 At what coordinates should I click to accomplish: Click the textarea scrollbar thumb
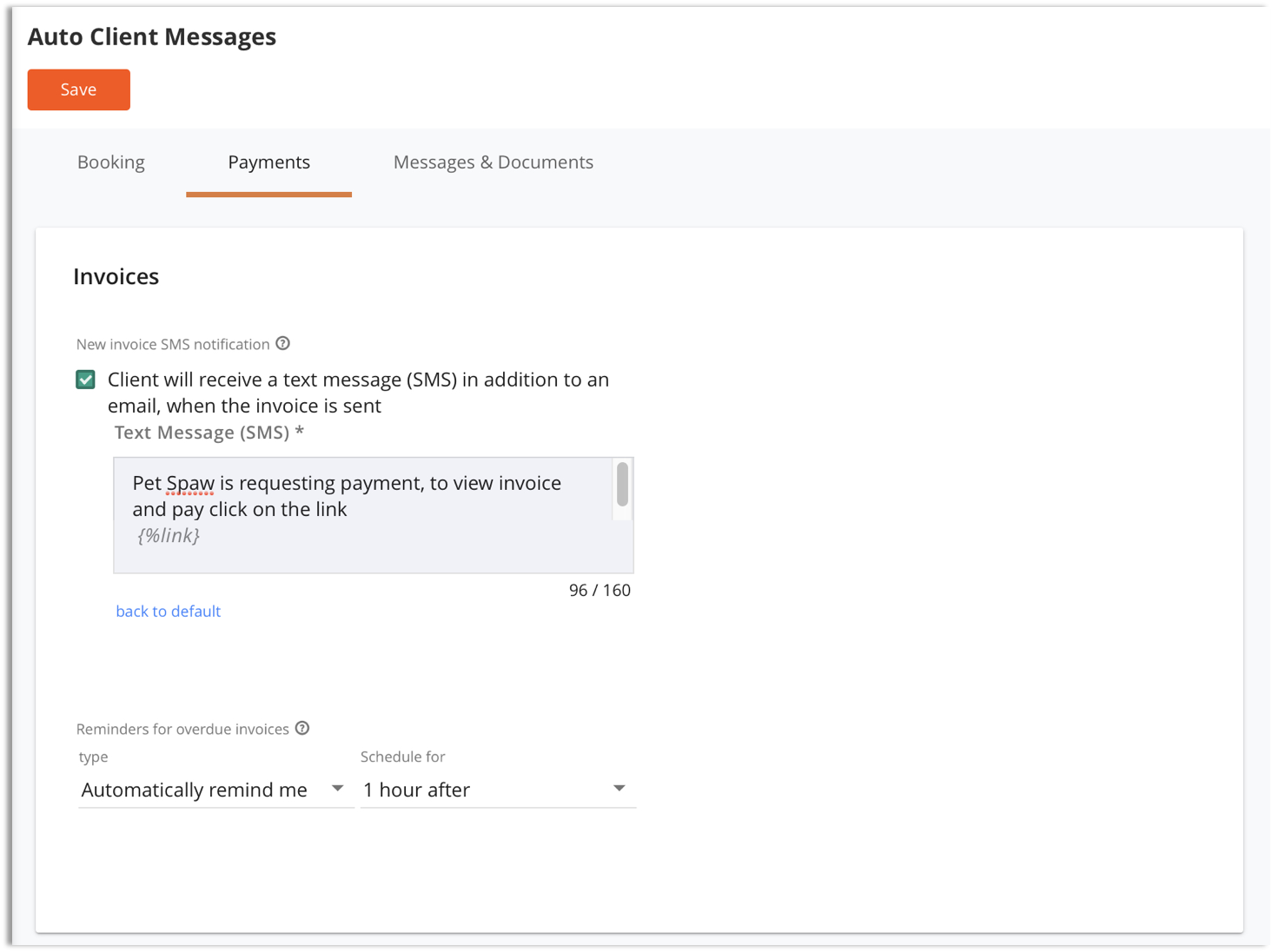coord(622,484)
